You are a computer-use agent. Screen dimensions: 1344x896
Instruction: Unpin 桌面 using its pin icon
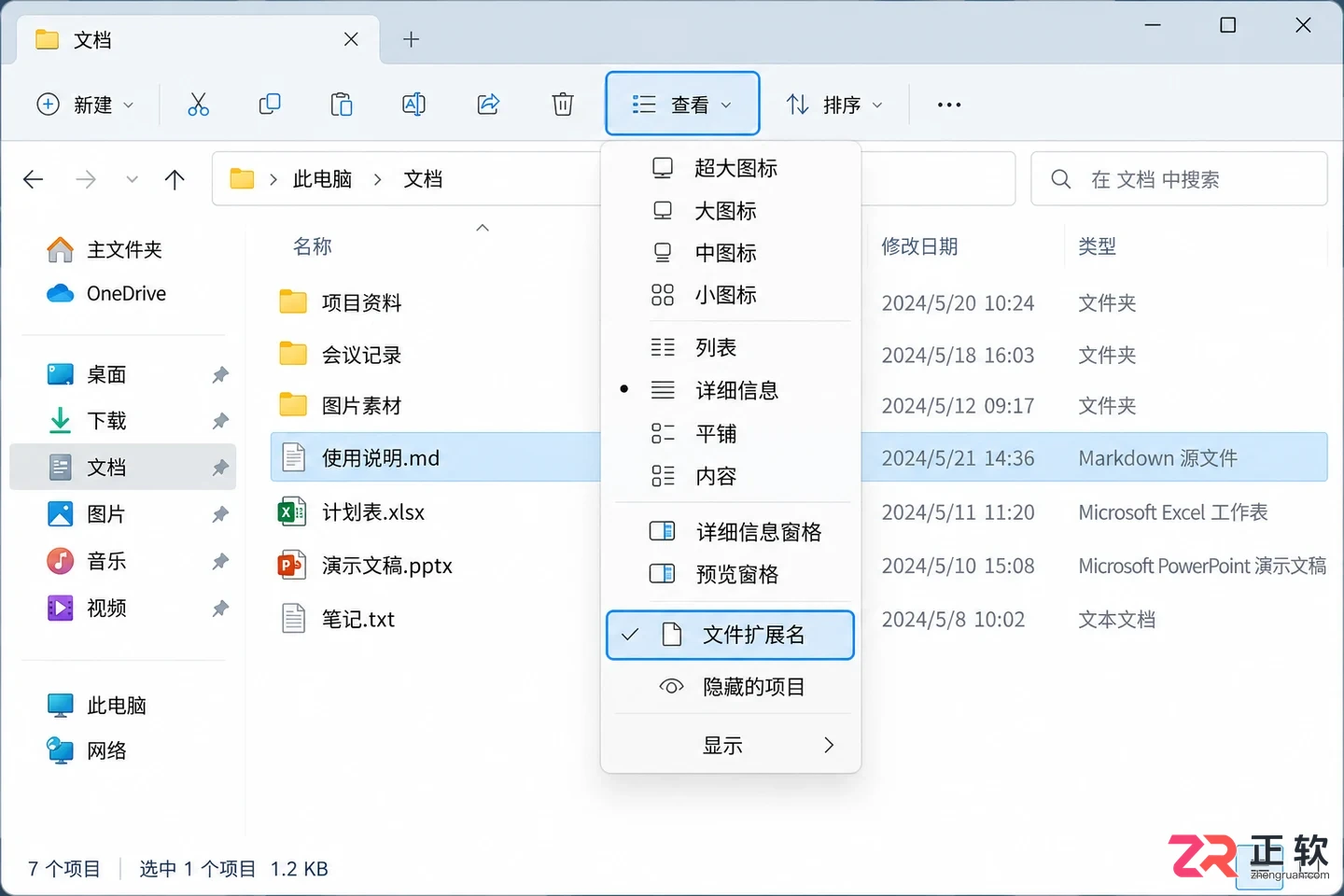coord(220,375)
